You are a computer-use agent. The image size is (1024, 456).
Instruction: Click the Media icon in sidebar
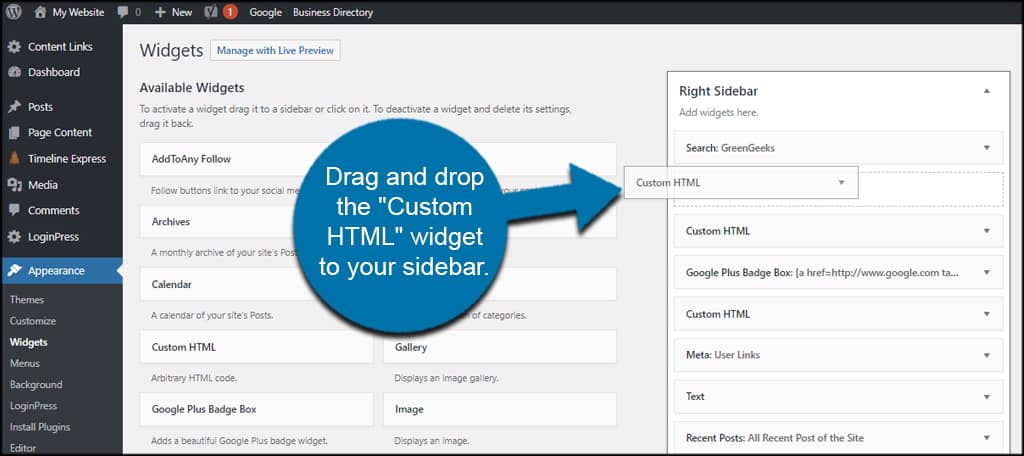(14, 185)
